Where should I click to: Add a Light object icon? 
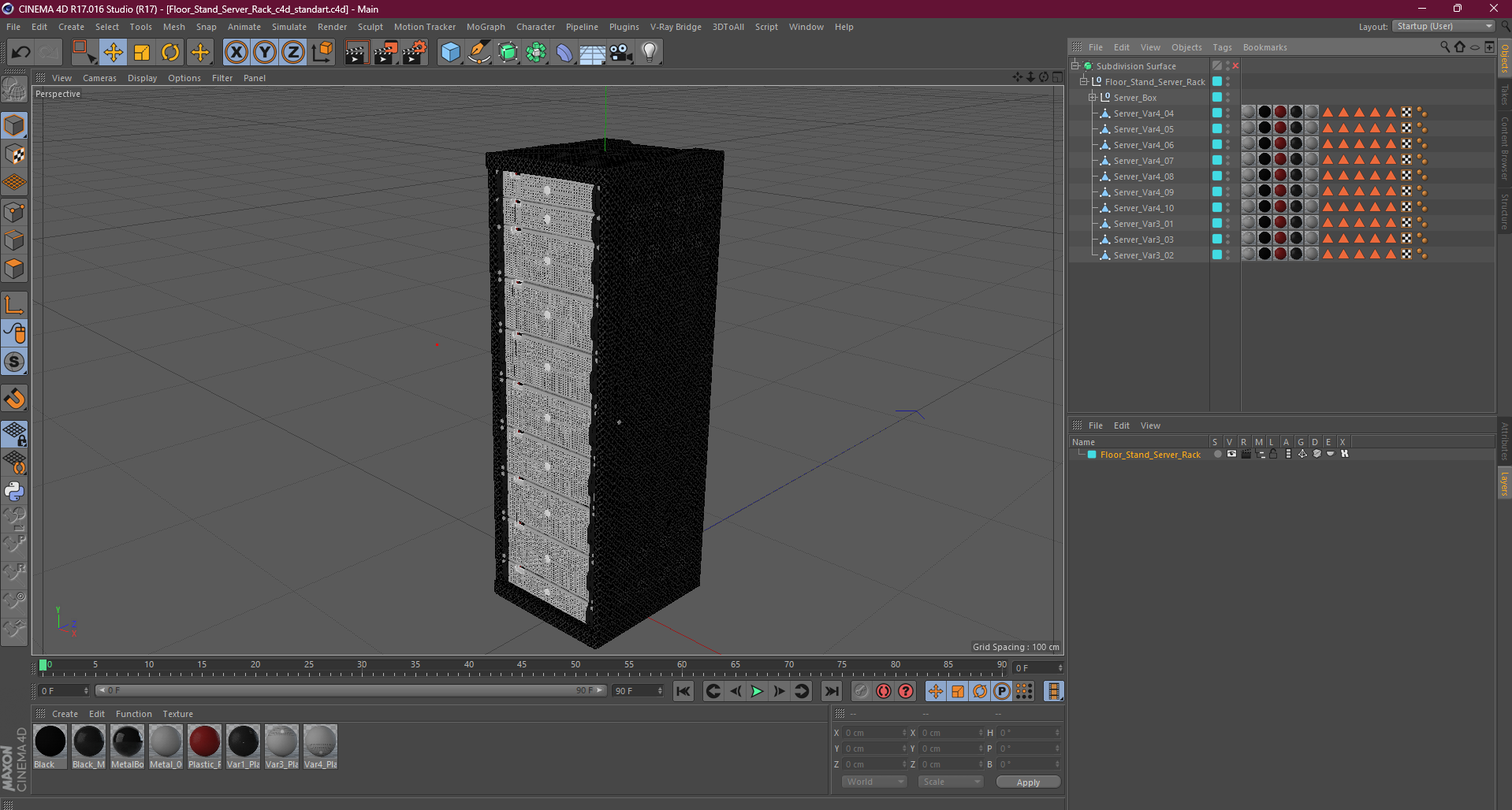[650, 52]
